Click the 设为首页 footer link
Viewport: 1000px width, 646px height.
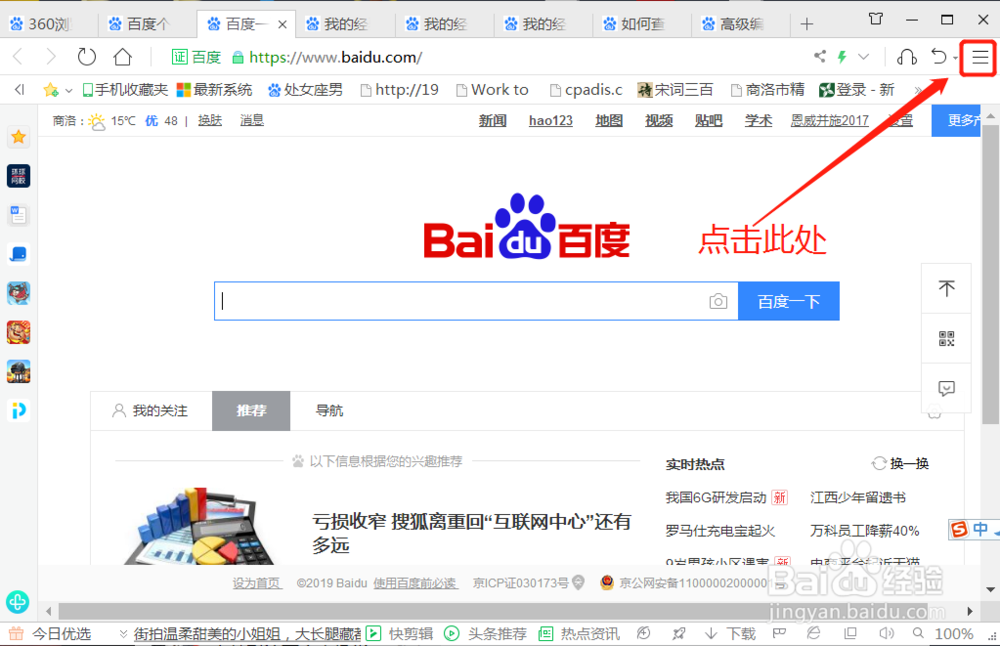point(256,583)
